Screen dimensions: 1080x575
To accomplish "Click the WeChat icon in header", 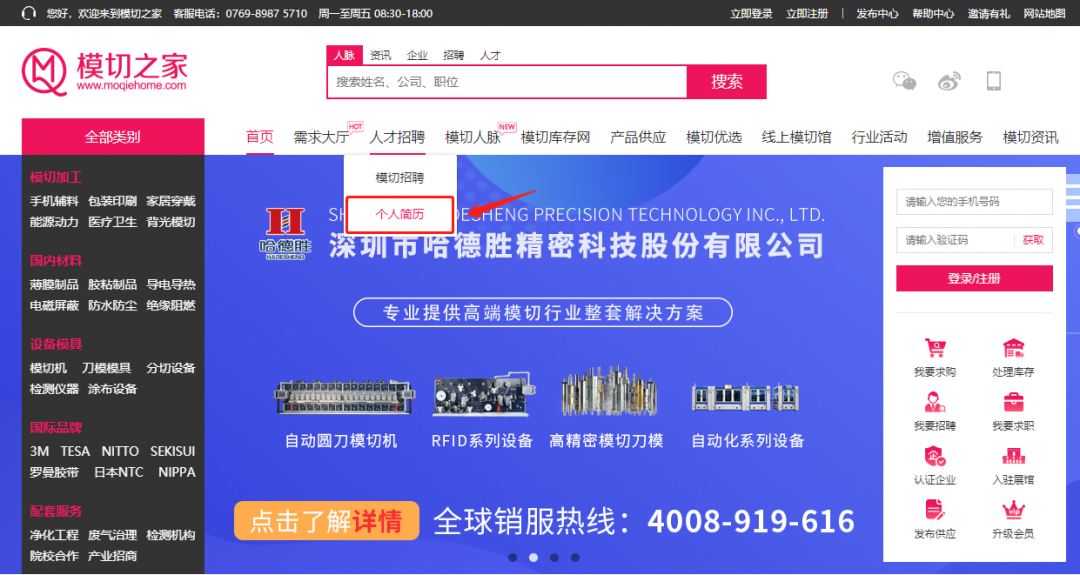I will point(904,81).
